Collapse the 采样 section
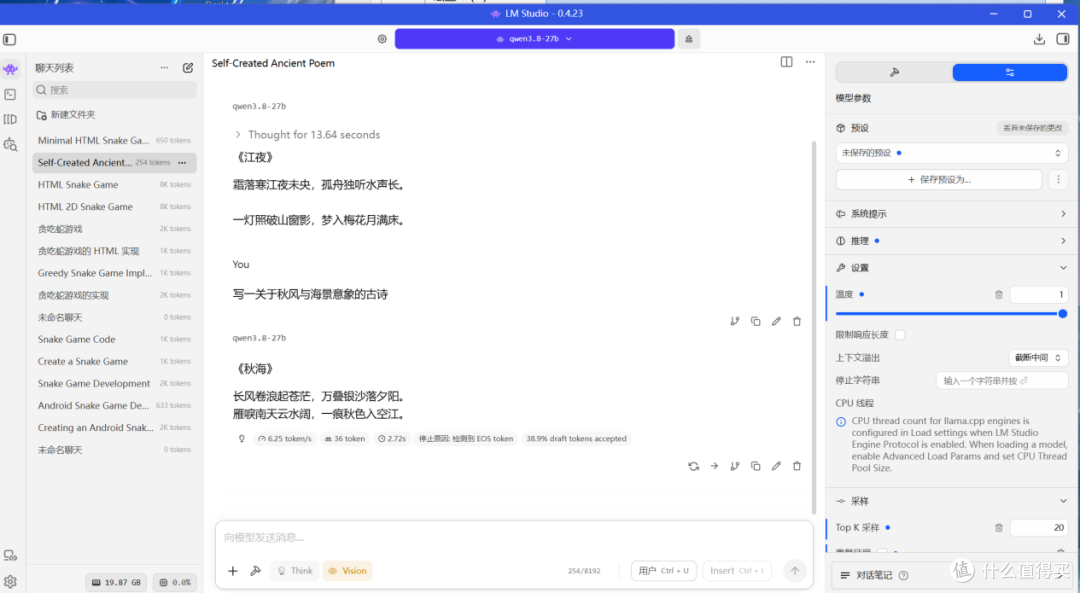The height and width of the screenshot is (593, 1080). (x=952, y=501)
